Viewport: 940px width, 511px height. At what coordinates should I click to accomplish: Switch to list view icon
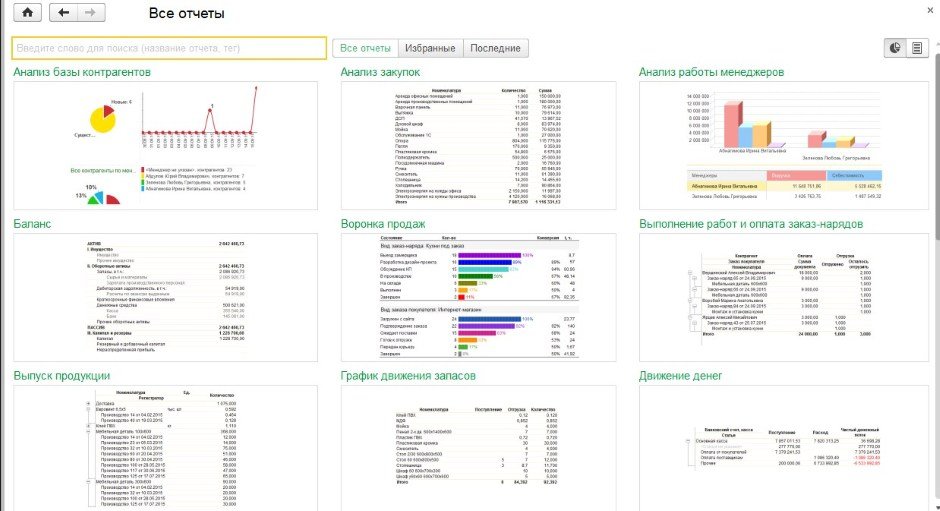point(917,48)
